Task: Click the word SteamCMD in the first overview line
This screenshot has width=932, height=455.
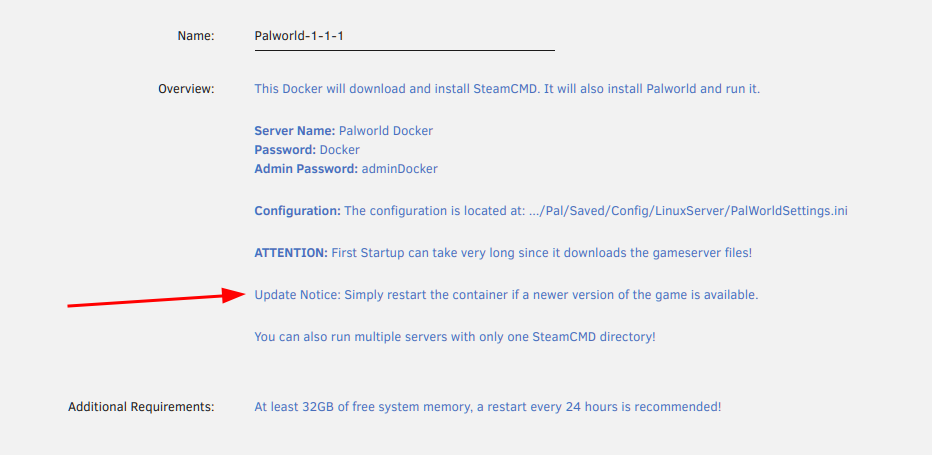Action: [505, 89]
